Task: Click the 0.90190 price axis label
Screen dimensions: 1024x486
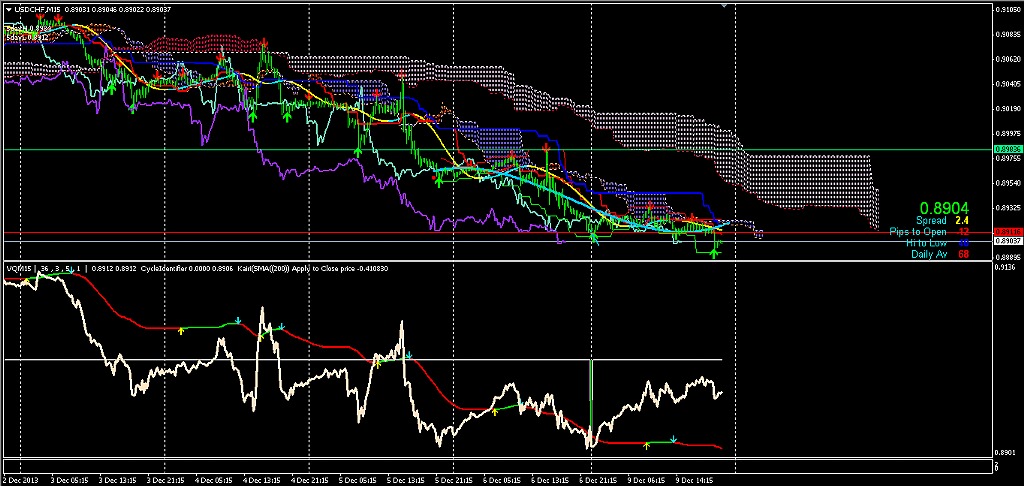Action: [x=1008, y=109]
